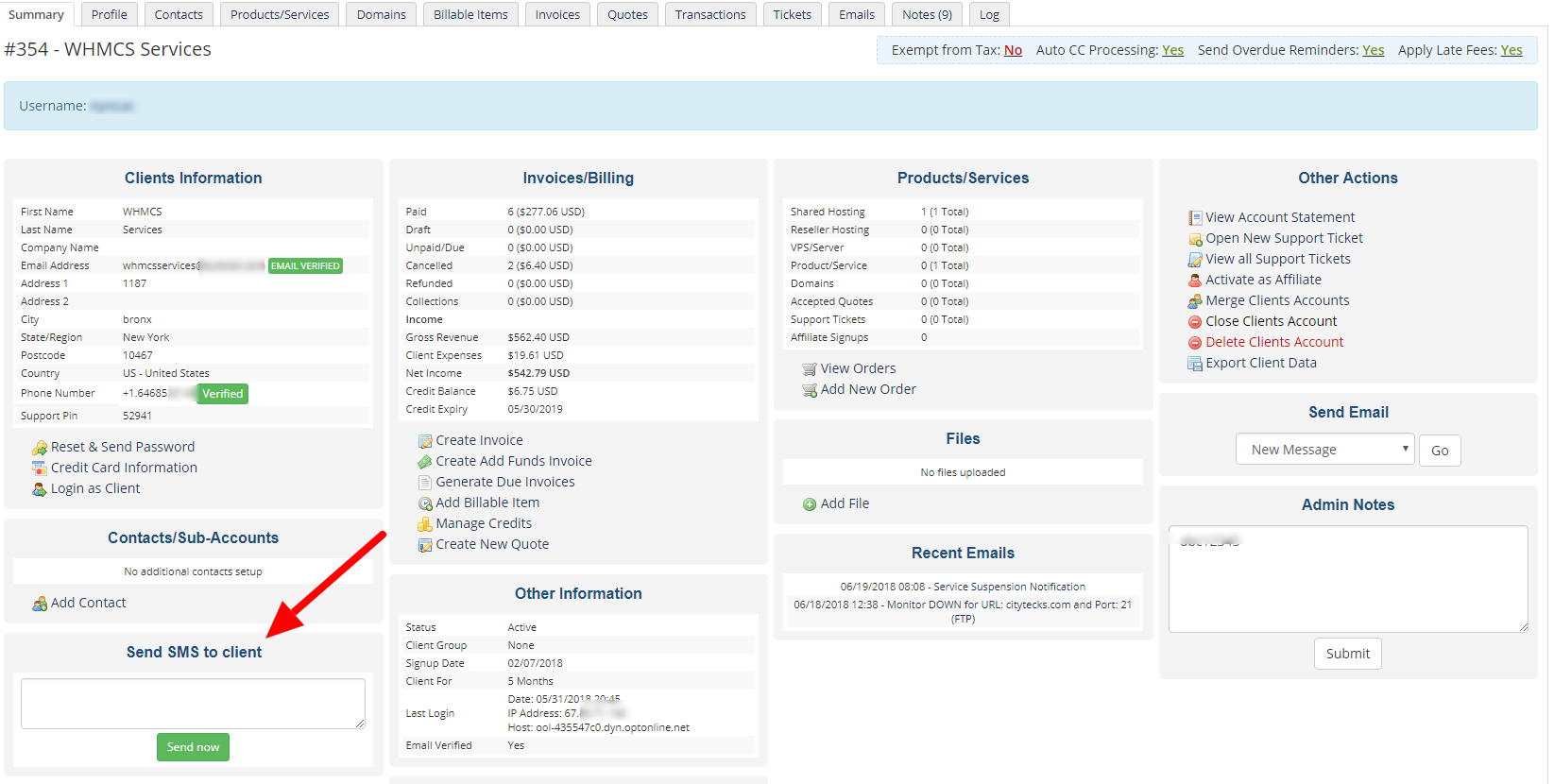Click the EMAIL VERIFIED badge
Screen dimensions: 1554x784
pos(305,266)
